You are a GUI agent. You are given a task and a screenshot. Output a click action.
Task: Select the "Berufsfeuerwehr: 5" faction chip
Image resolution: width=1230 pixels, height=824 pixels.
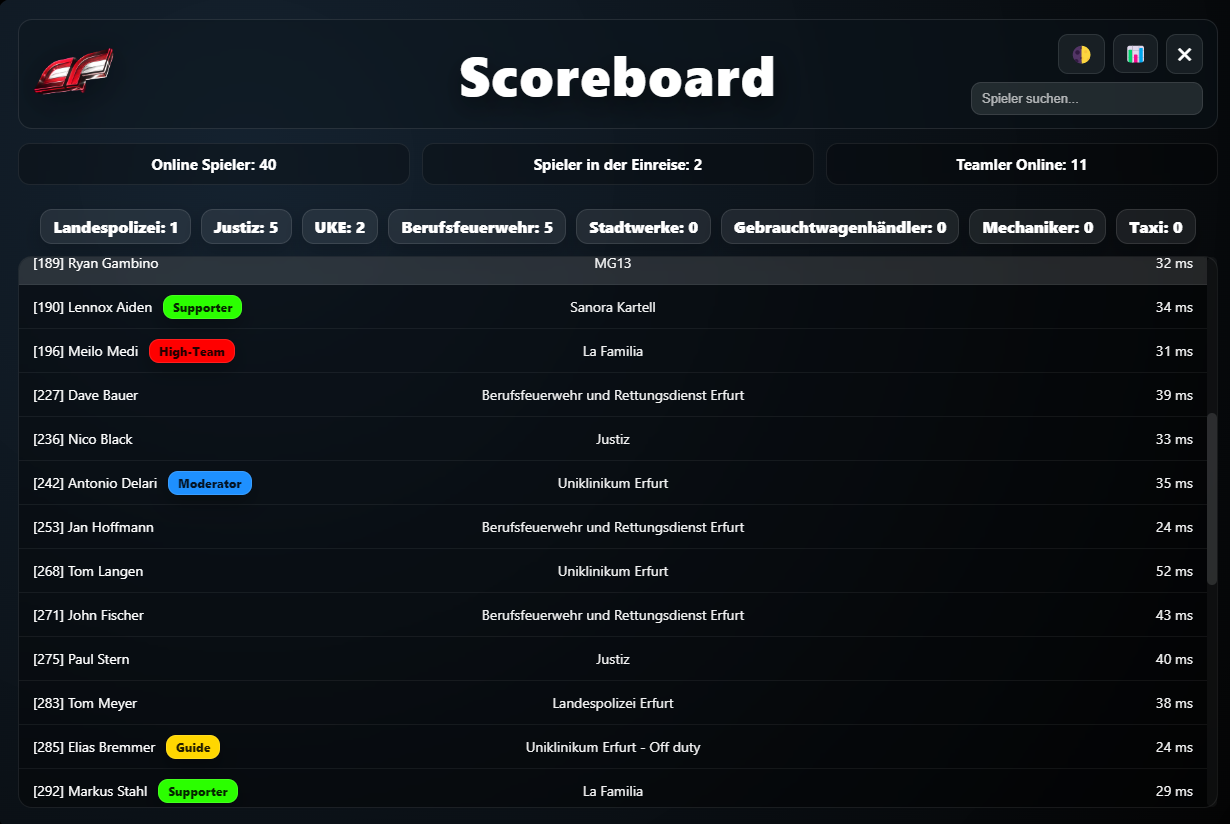coord(477,227)
